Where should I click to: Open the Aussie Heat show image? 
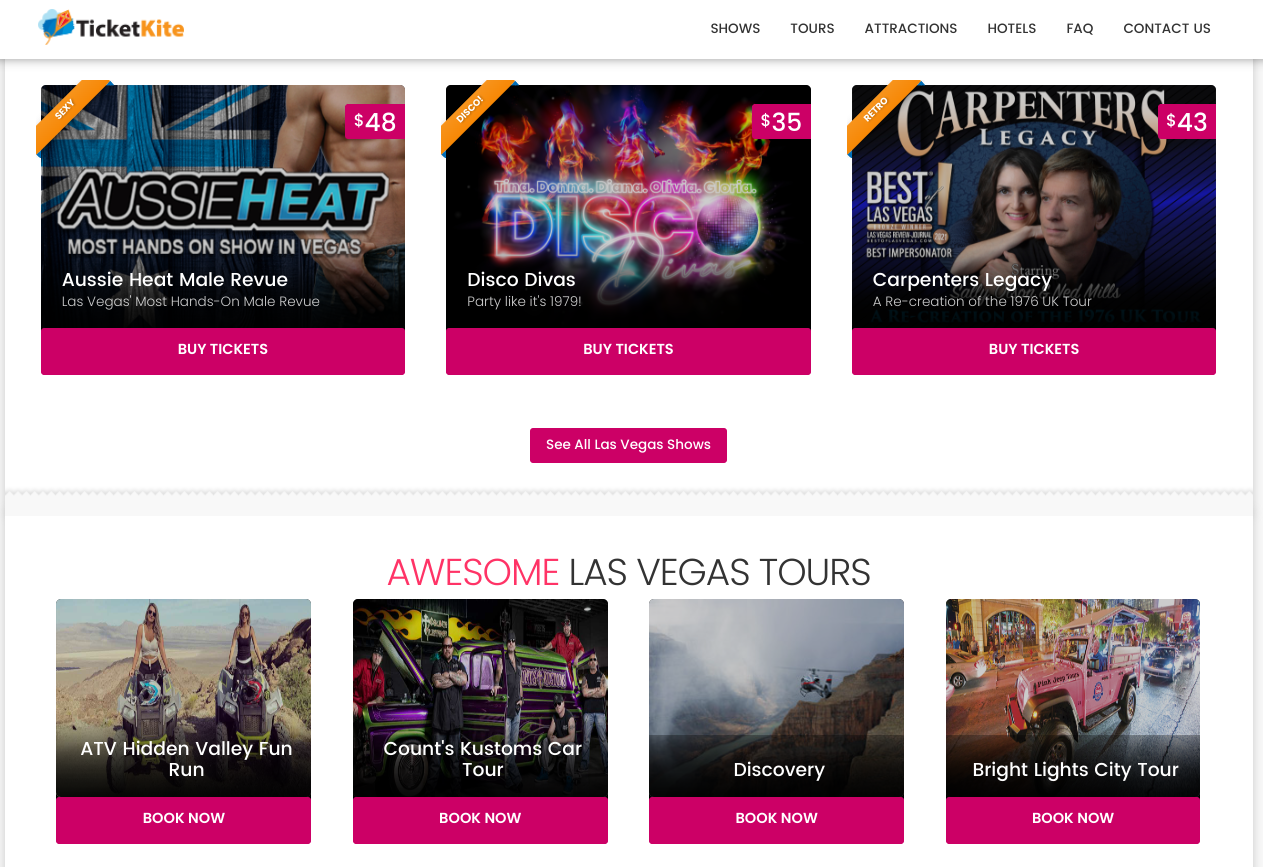pos(223,206)
